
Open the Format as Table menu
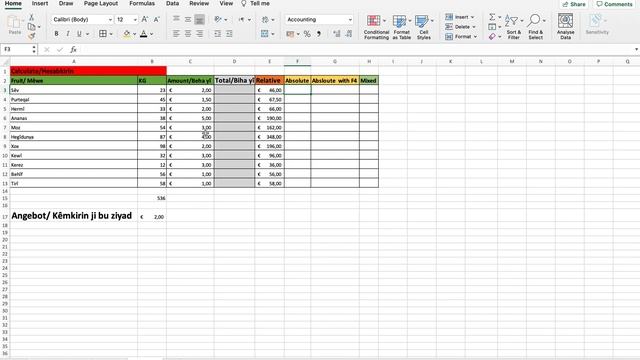coord(401,27)
